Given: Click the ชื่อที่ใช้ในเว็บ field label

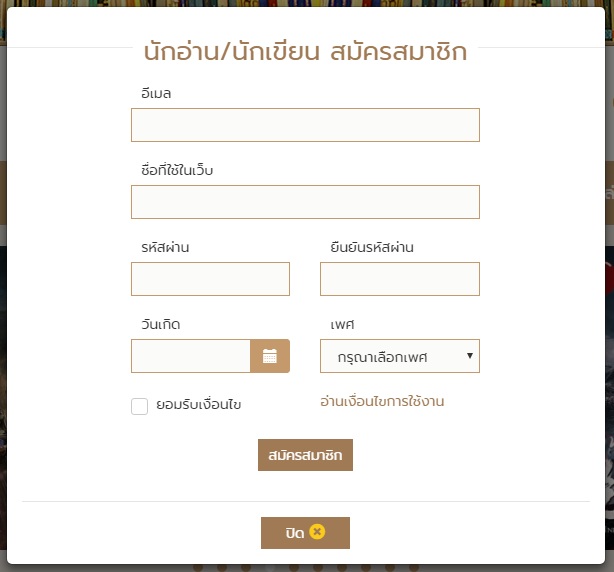Looking at the screenshot, I should [x=178, y=170].
